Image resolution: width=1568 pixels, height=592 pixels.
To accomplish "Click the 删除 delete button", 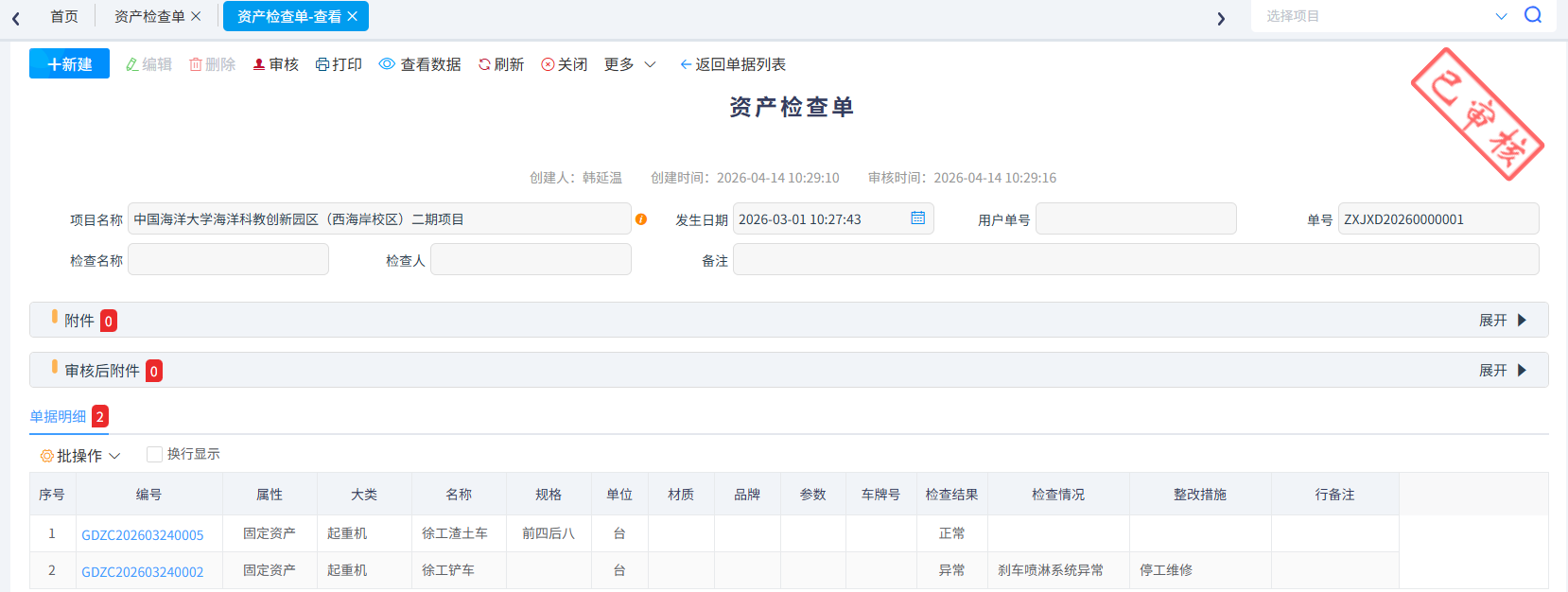I will [212, 64].
